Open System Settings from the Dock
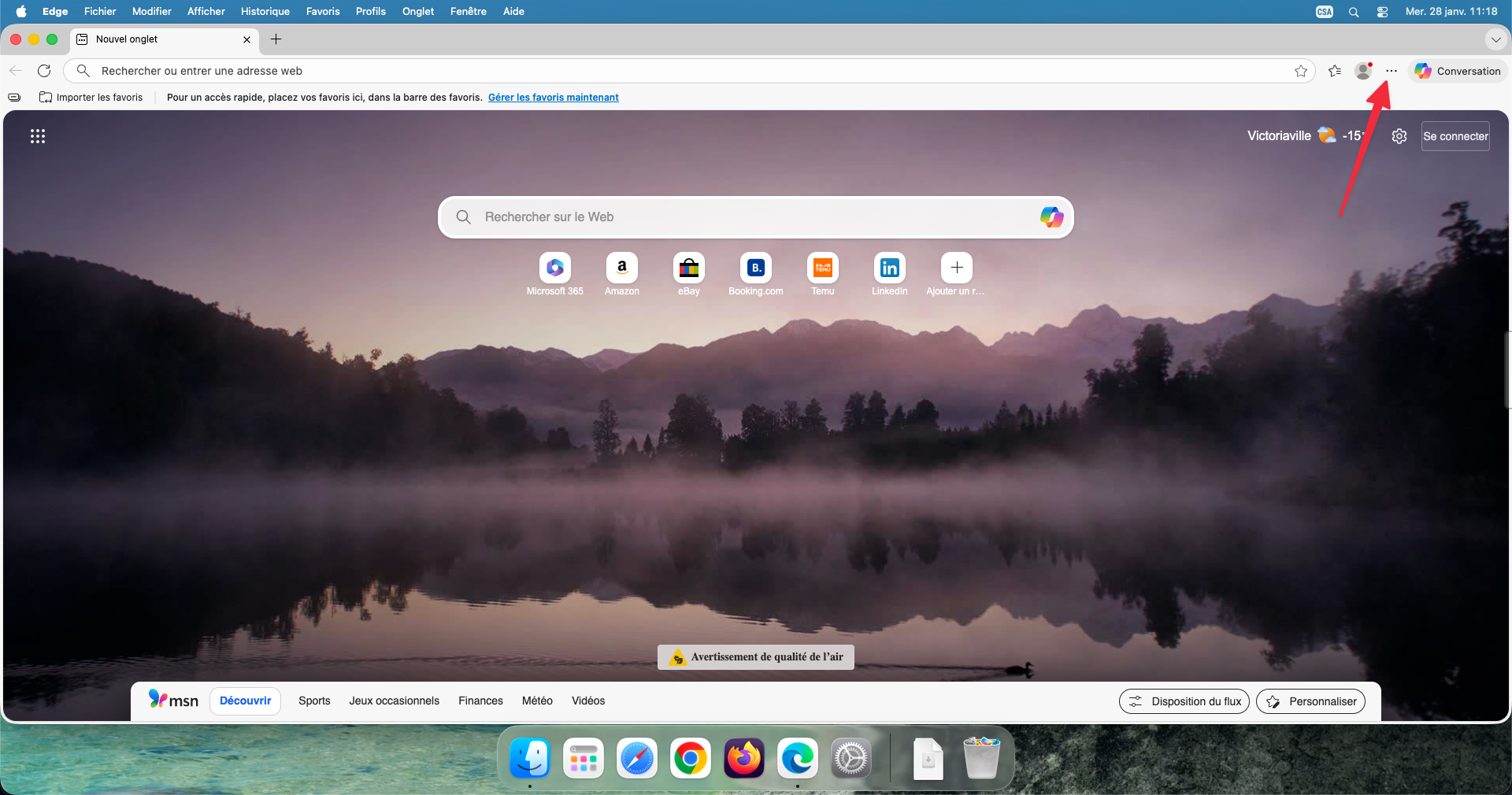The width and height of the screenshot is (1512, 795). [851, 759]
